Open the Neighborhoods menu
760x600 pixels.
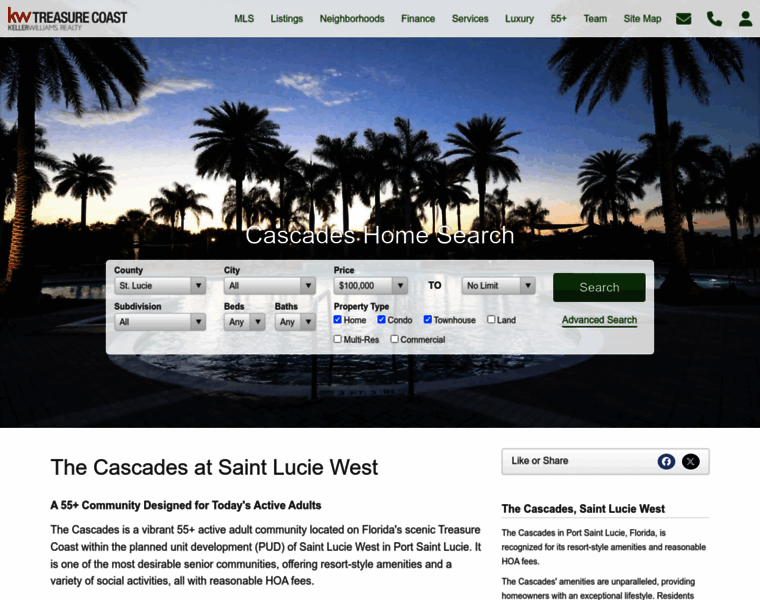352,19
